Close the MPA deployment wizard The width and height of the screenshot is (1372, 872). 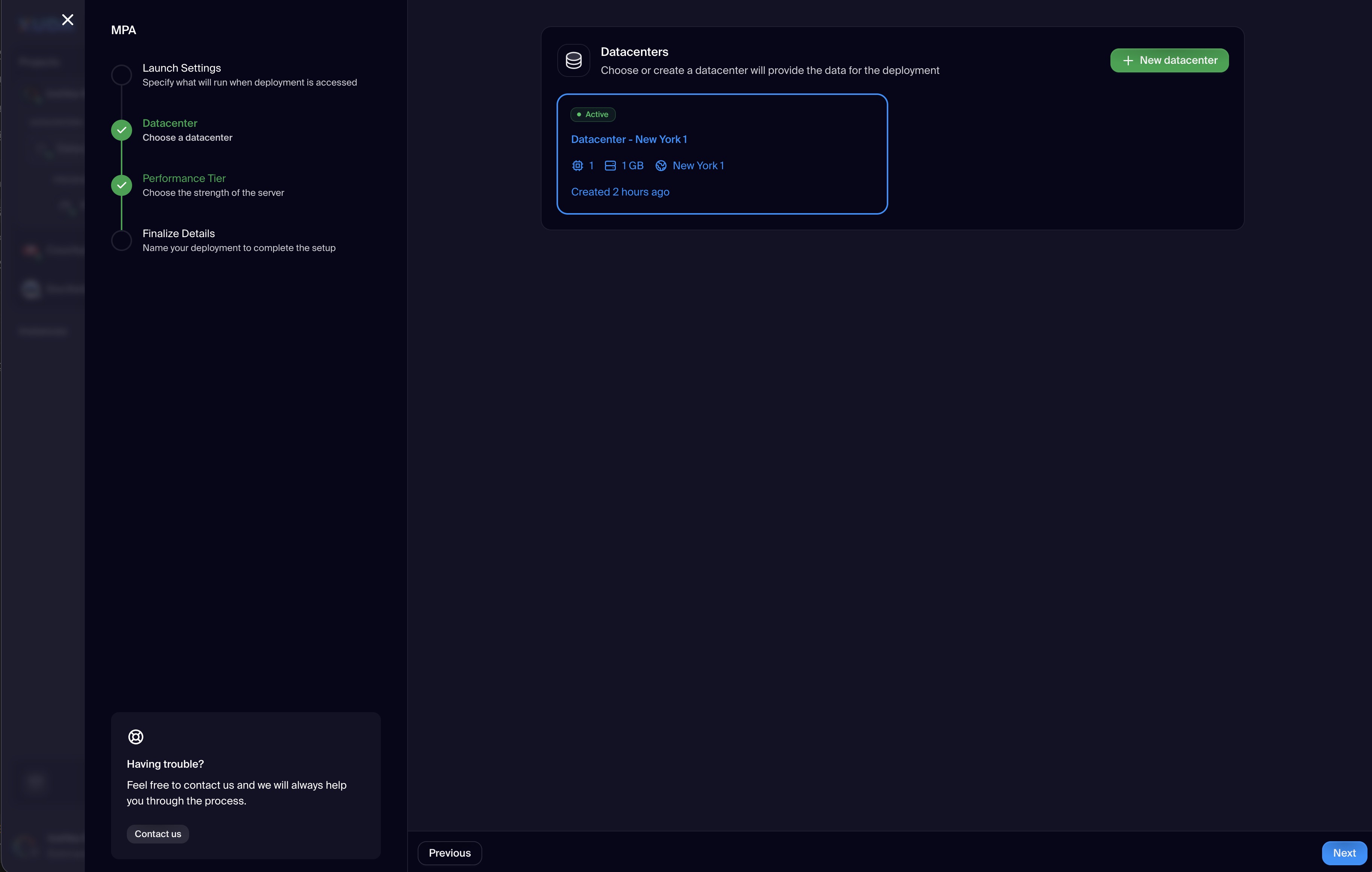click(x=68, y=20)
